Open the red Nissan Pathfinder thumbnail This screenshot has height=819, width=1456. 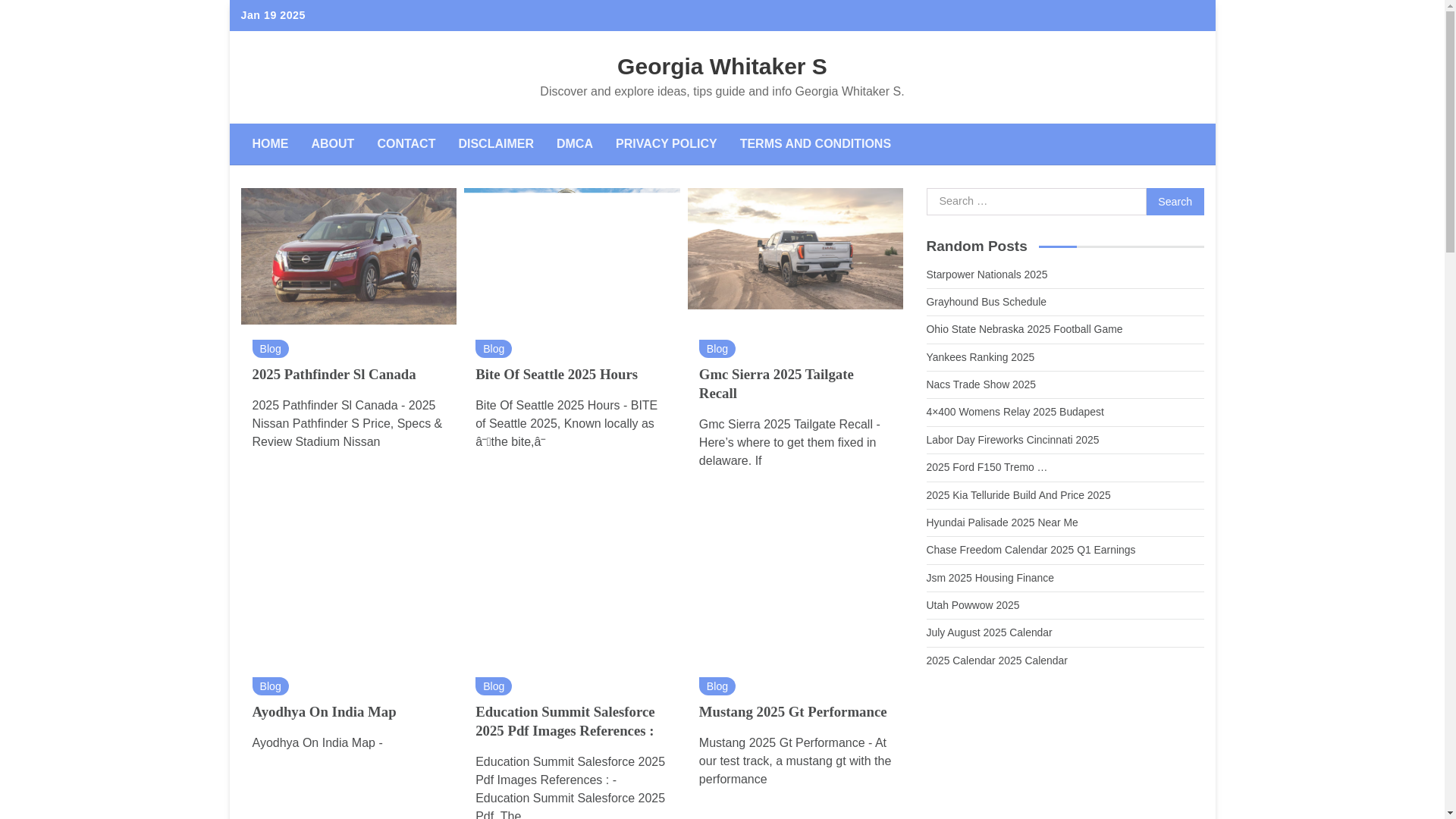tap(348, 256)
